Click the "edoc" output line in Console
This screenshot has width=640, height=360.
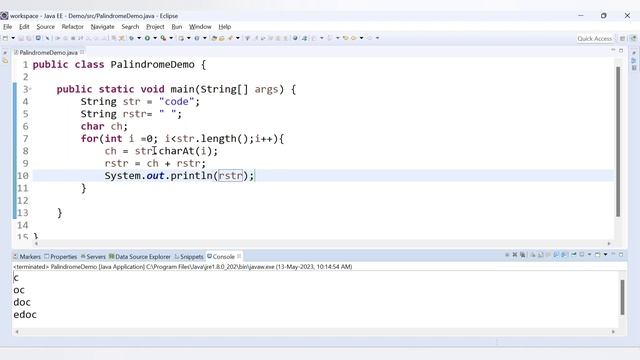pyautogui.click(x=25, y=315)
